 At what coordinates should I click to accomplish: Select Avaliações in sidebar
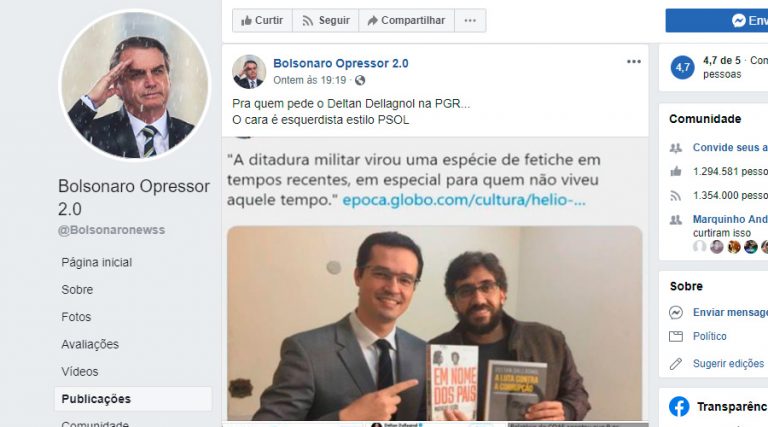(90, 345)
